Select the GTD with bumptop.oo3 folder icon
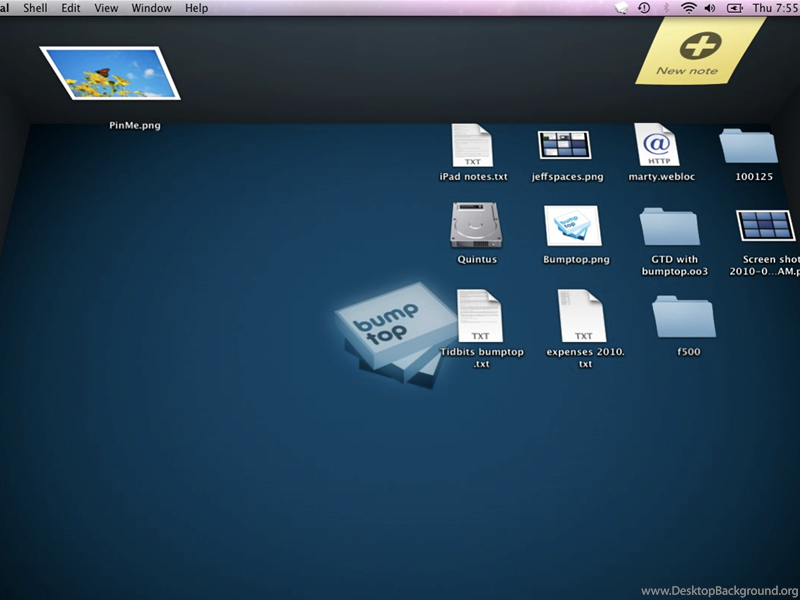 tap(669, 227)
